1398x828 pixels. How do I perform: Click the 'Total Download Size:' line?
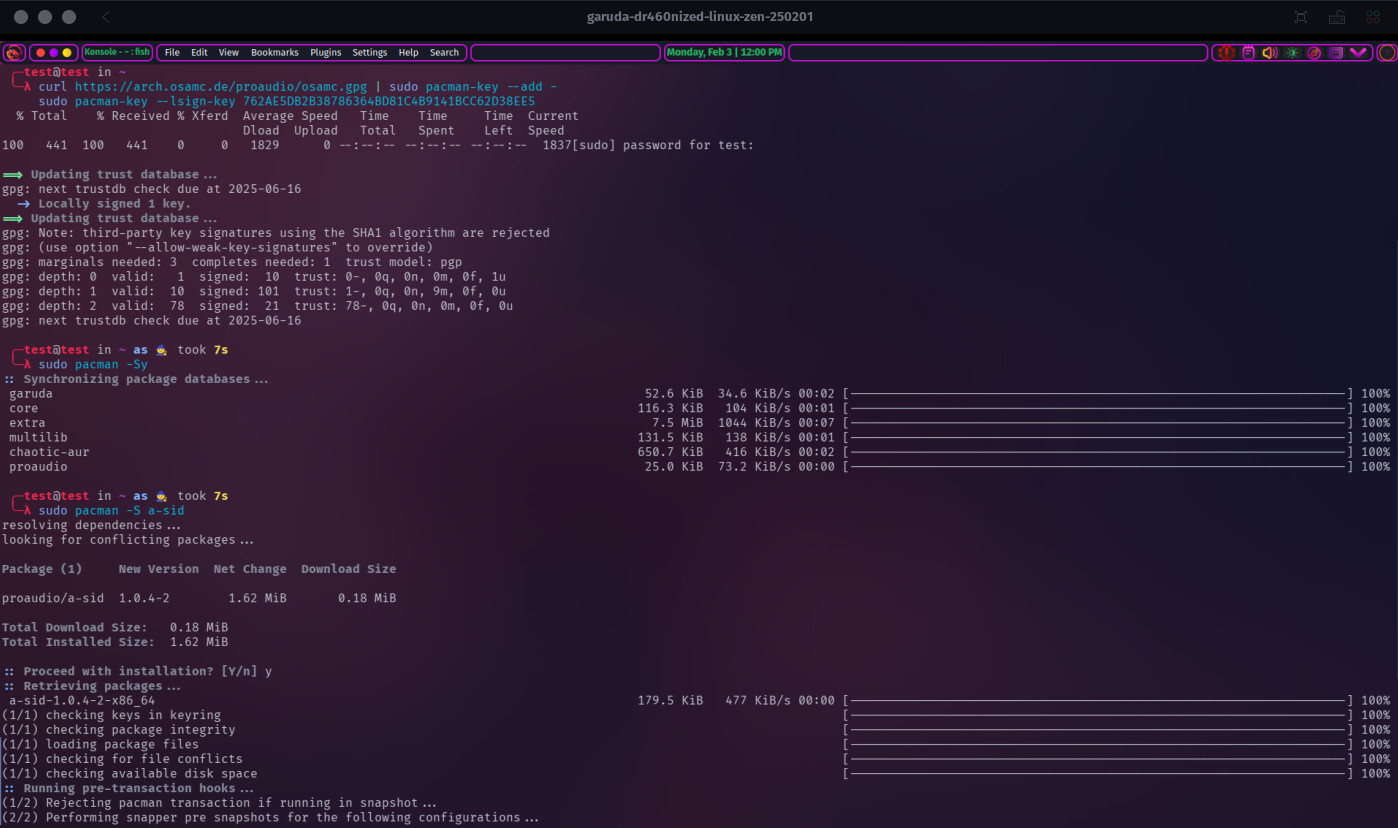coord(115,627)
